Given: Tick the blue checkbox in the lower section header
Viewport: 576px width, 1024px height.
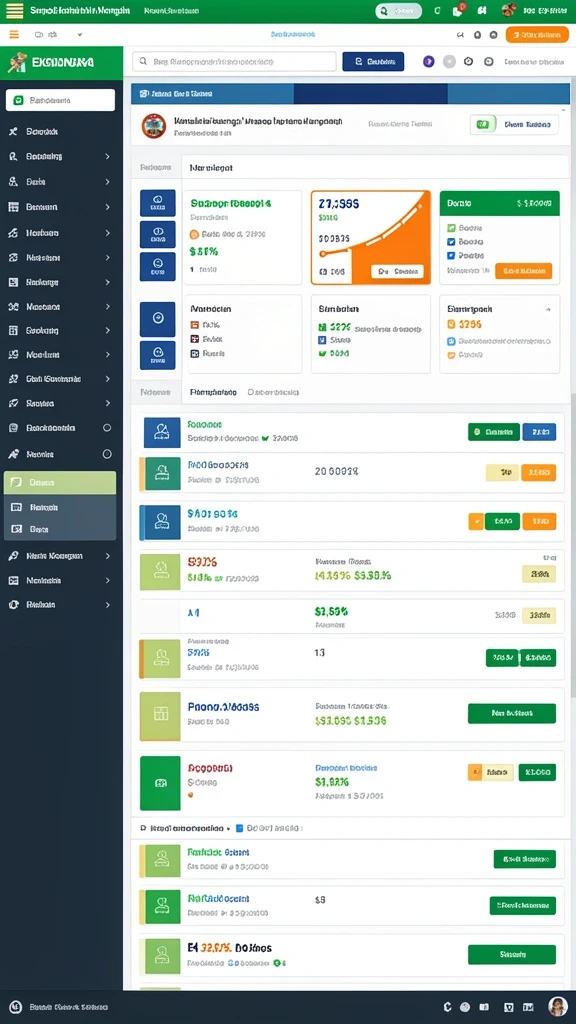Looking at the screenshot, I should click(x=239, y=828).
